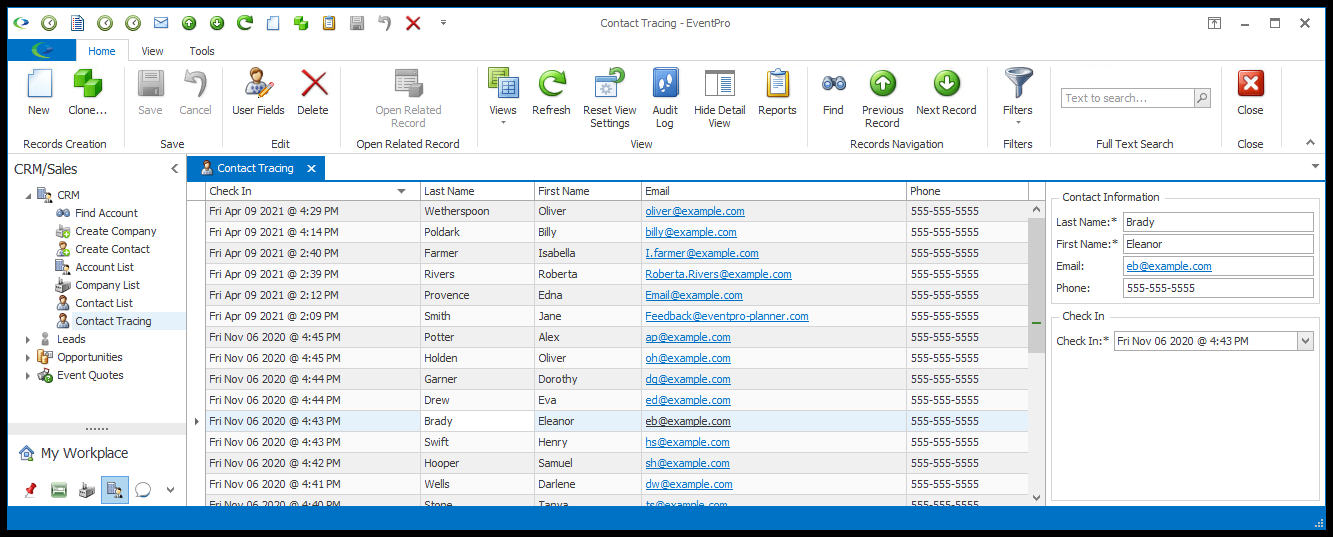Click the Save button in the ribbon

tap(150, 93)
